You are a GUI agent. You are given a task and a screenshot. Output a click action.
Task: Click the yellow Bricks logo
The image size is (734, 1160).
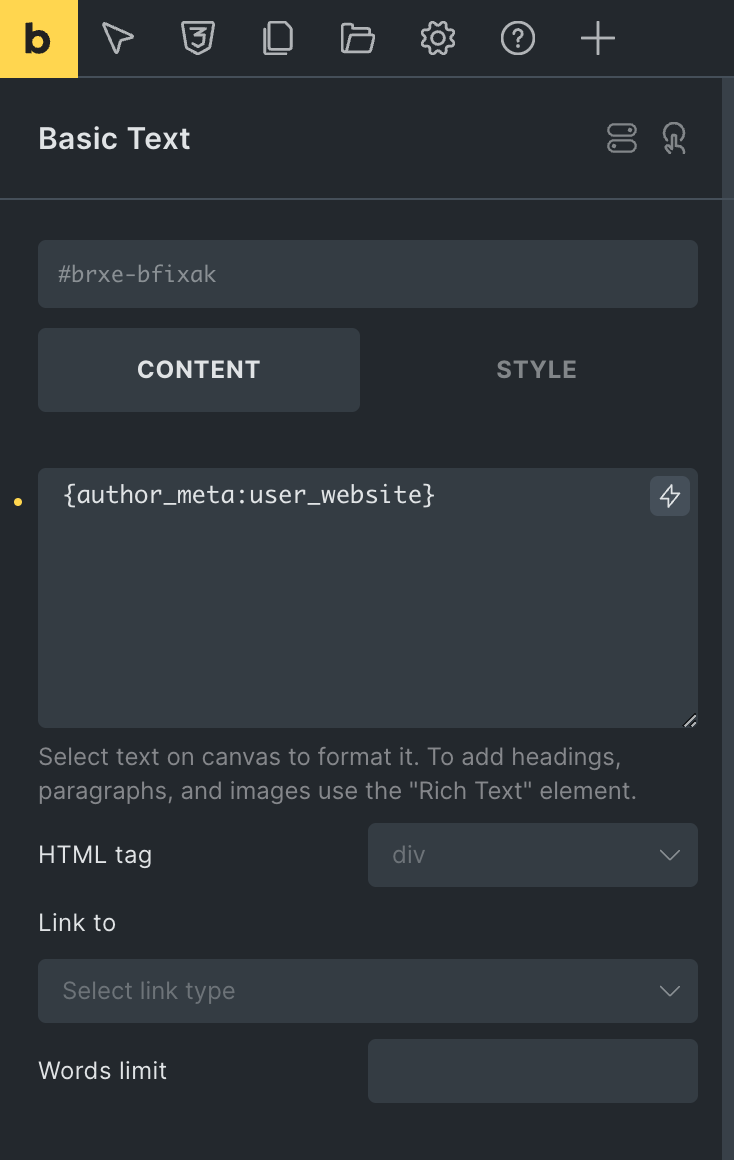[38, 38]
